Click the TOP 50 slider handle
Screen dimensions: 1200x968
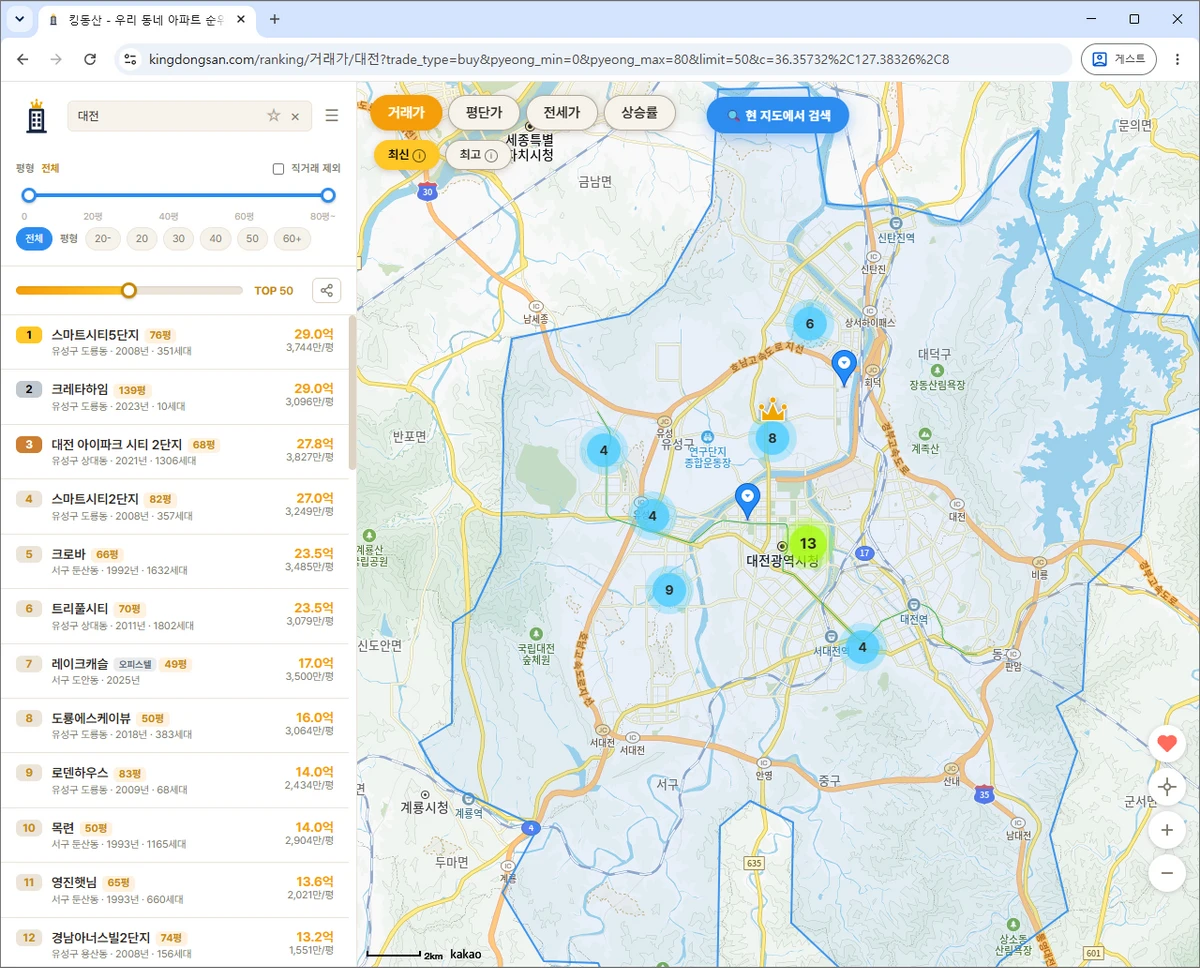pyautogui.click(x=128, y=291)
